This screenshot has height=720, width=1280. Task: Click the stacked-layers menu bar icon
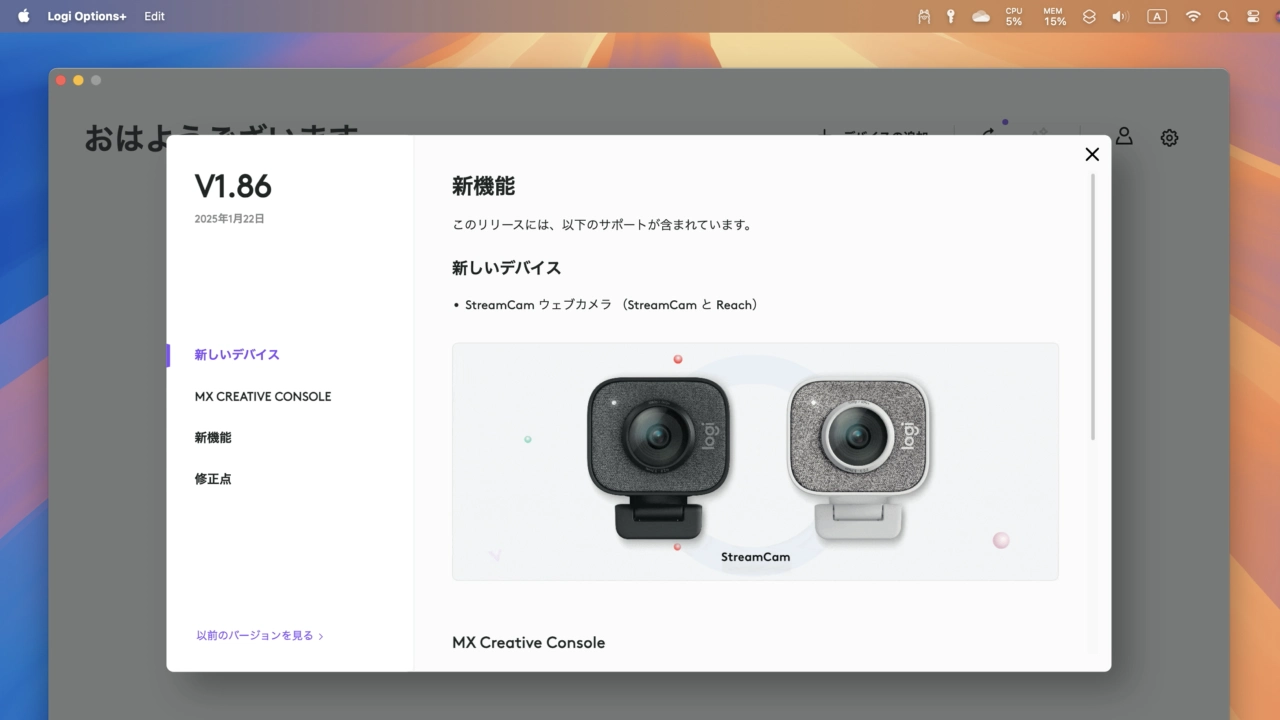click(x=1089, y=16)
